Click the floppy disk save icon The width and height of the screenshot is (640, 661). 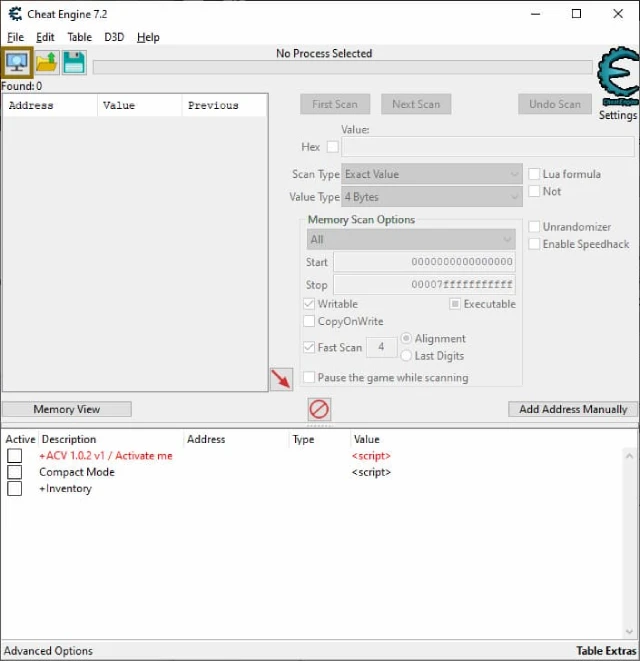[x=74, y=63]
